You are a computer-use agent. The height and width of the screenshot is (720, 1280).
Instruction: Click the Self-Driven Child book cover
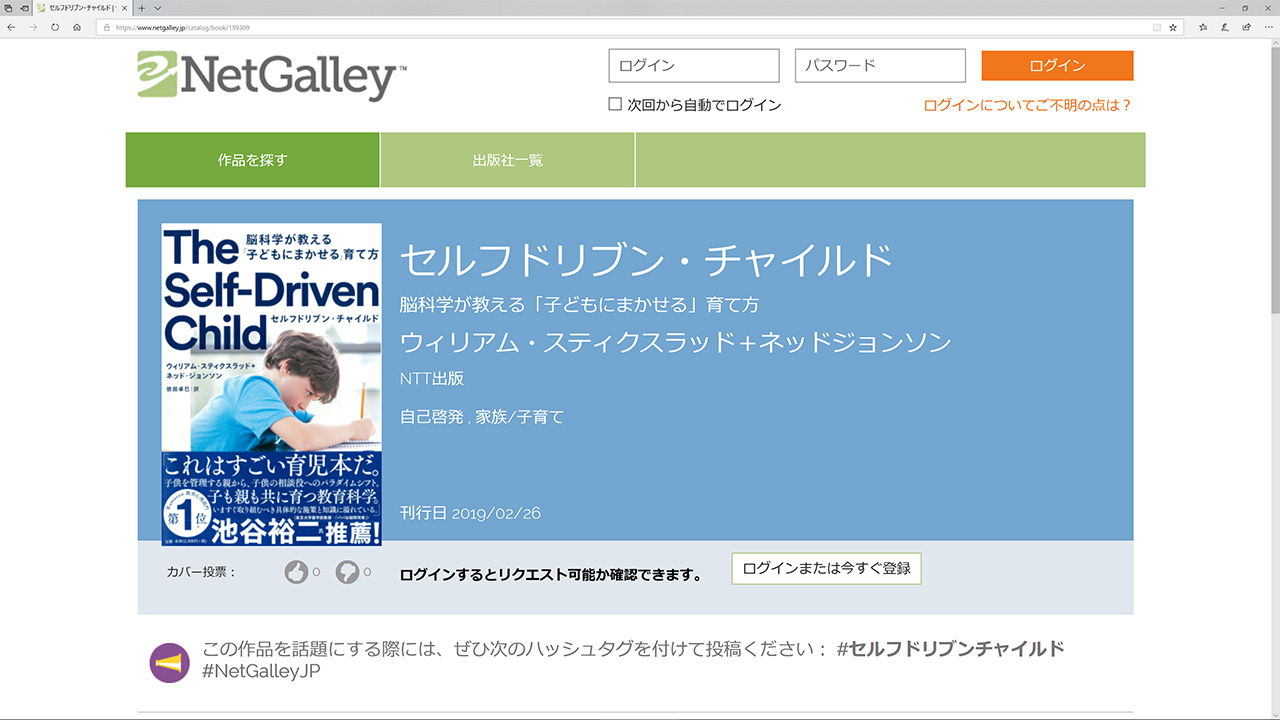(x=272, y=384)
